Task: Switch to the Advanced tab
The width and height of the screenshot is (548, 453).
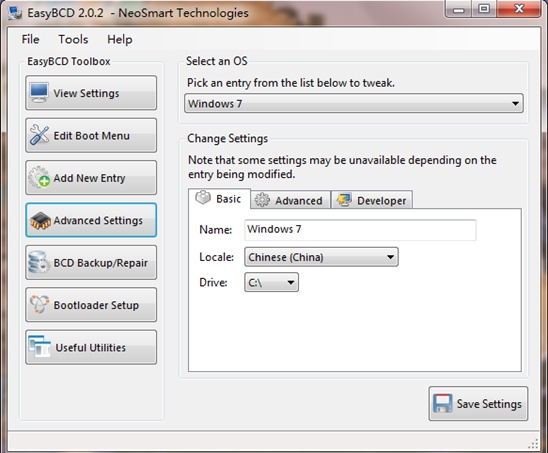Action: (290, 200)
